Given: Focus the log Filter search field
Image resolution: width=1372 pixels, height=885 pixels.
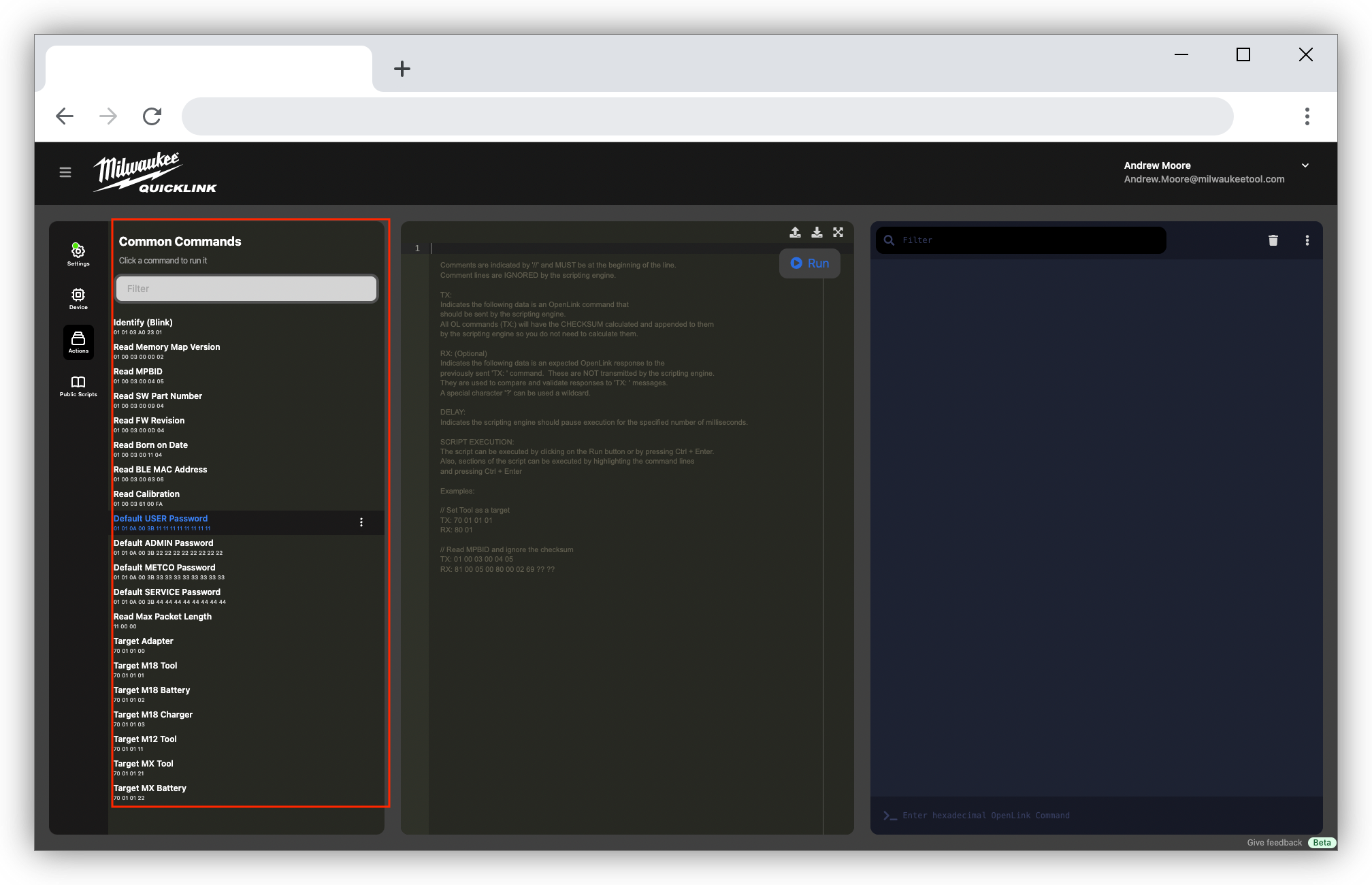Looking at the screenshot, I should click(1021, 240).
